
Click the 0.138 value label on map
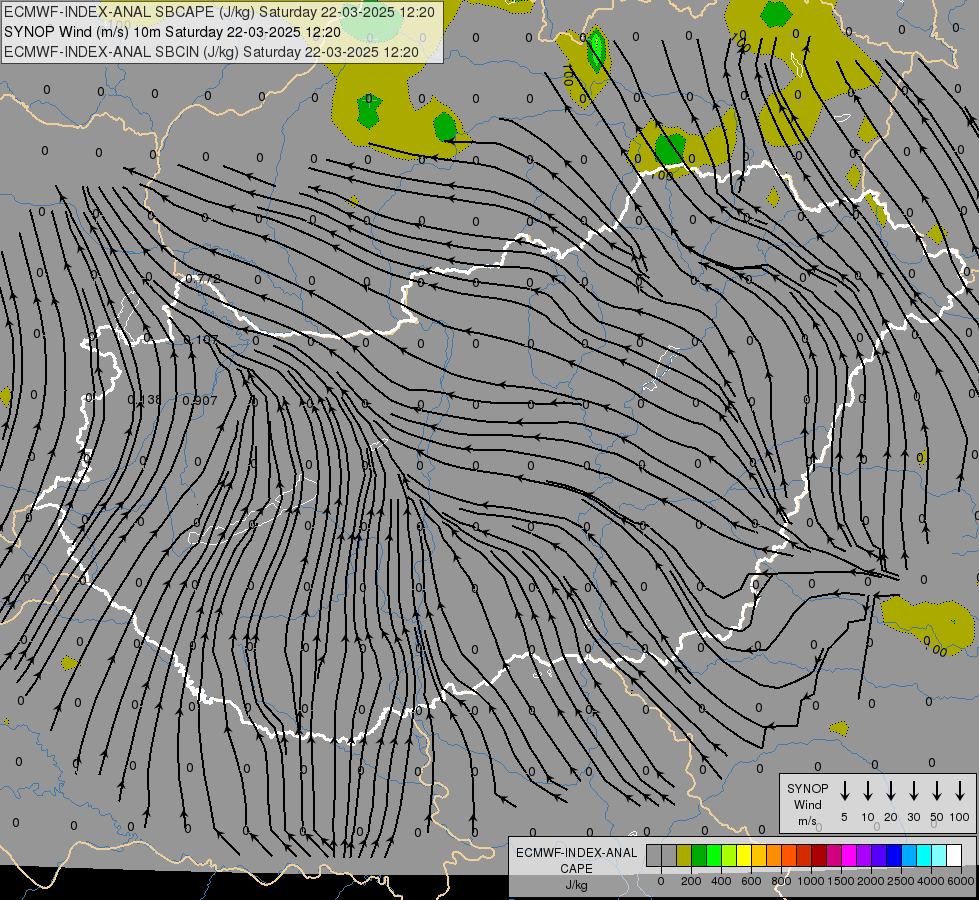tap(144, 400)
